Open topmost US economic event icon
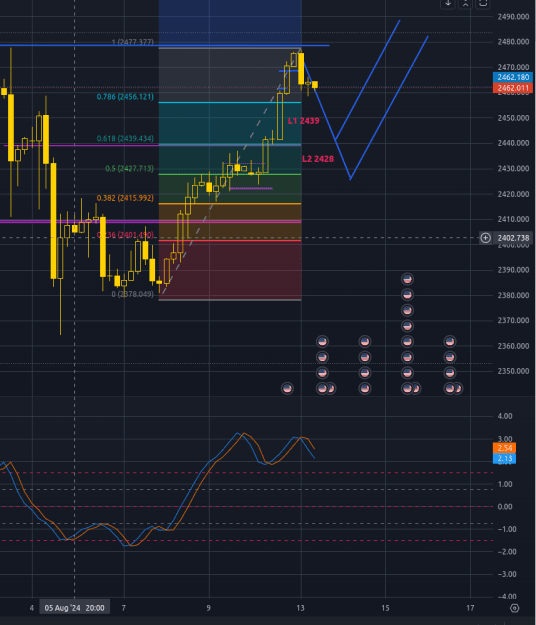536x625 pixels. click(407, 279)
